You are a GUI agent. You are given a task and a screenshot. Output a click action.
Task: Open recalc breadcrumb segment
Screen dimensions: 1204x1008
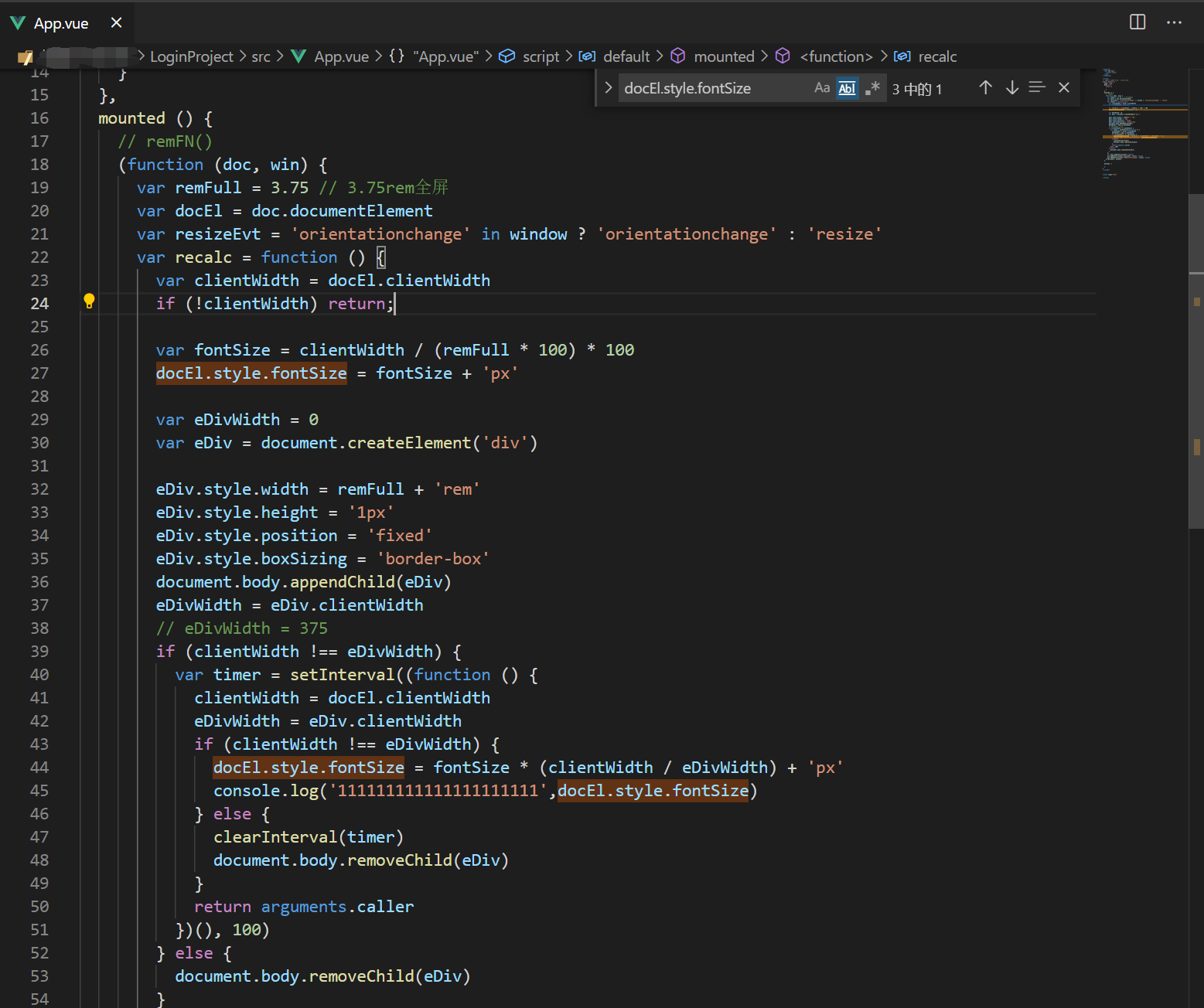click(x=926, y=56)
